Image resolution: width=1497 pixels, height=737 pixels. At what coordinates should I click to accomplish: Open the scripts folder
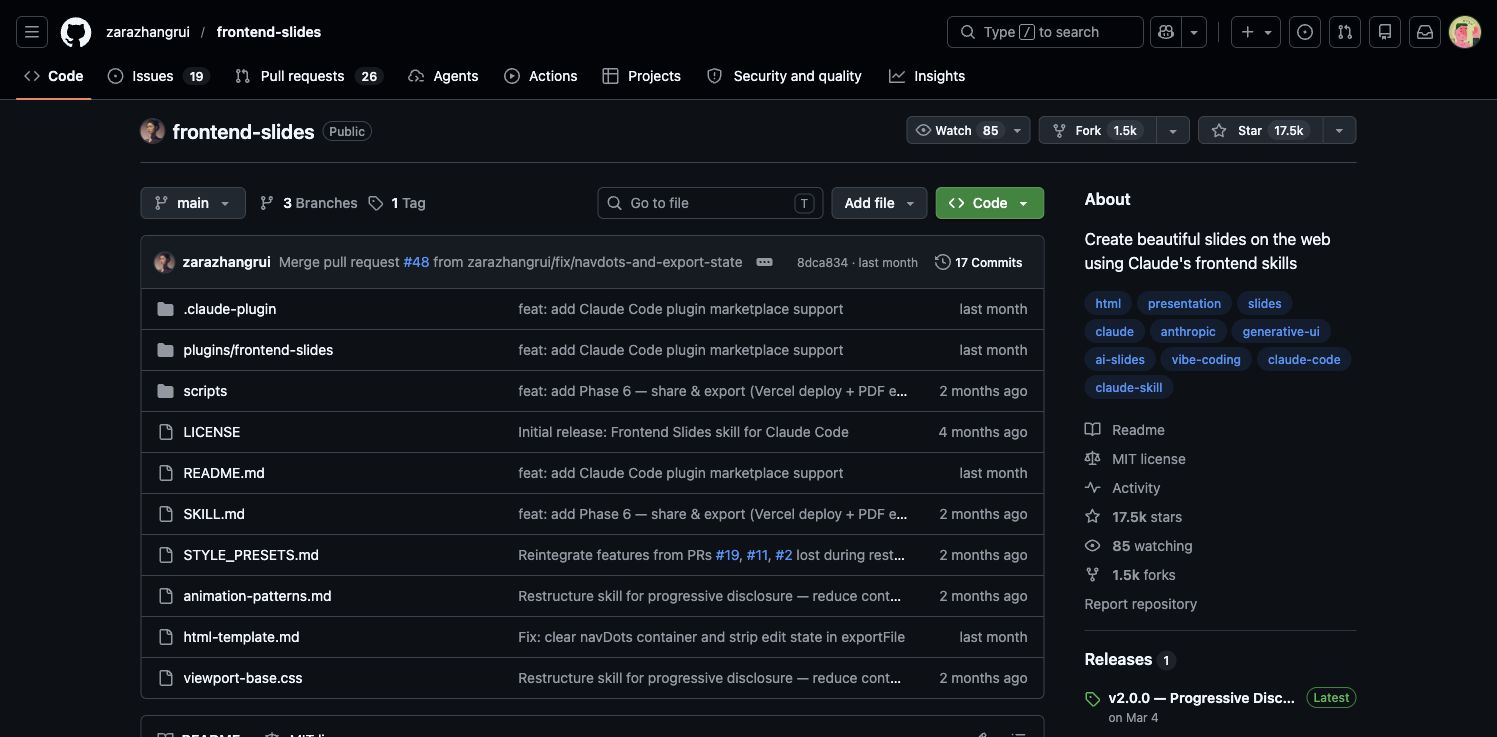pos(205,391)
